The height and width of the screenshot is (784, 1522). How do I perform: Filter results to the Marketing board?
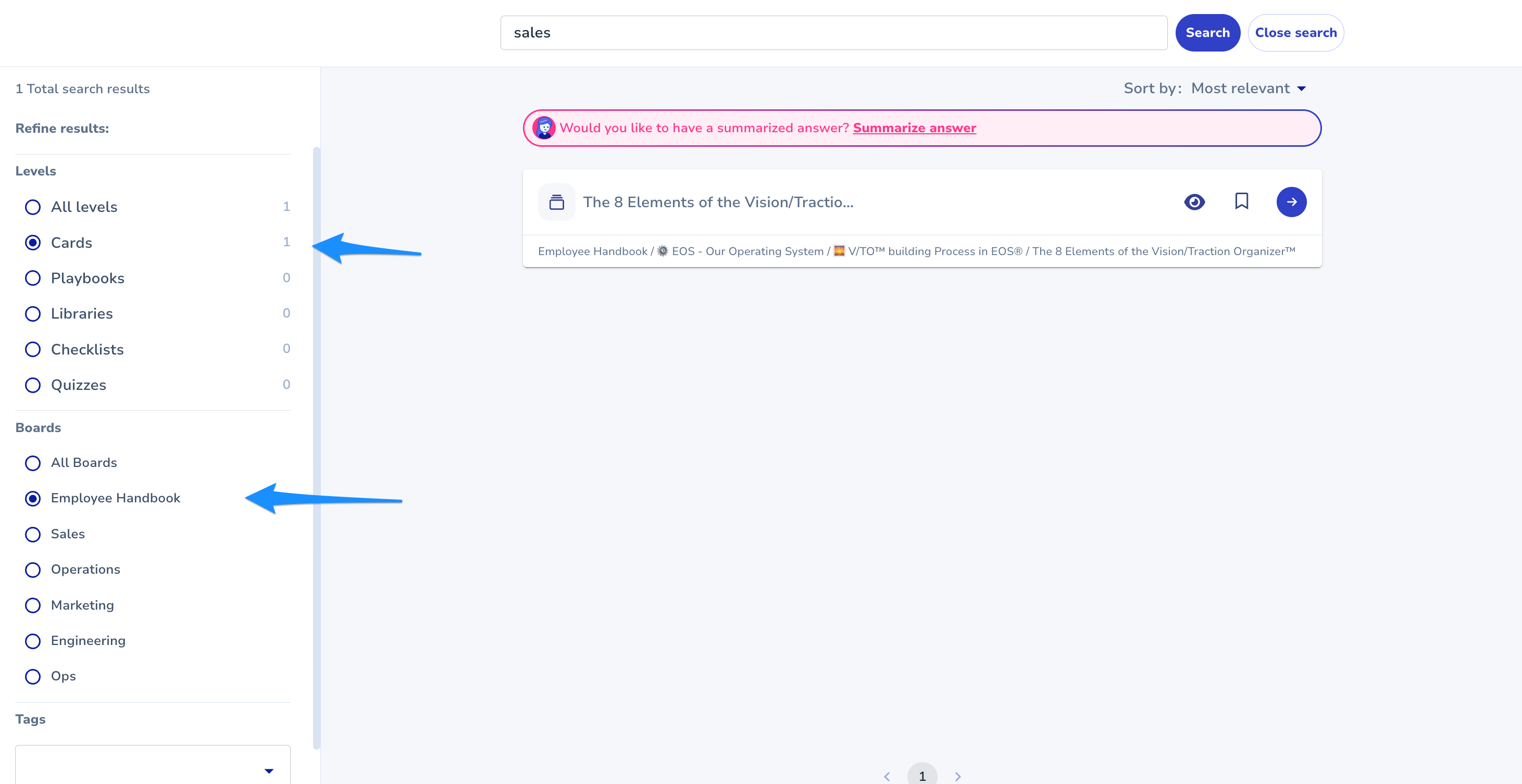[x=33, y=606]
